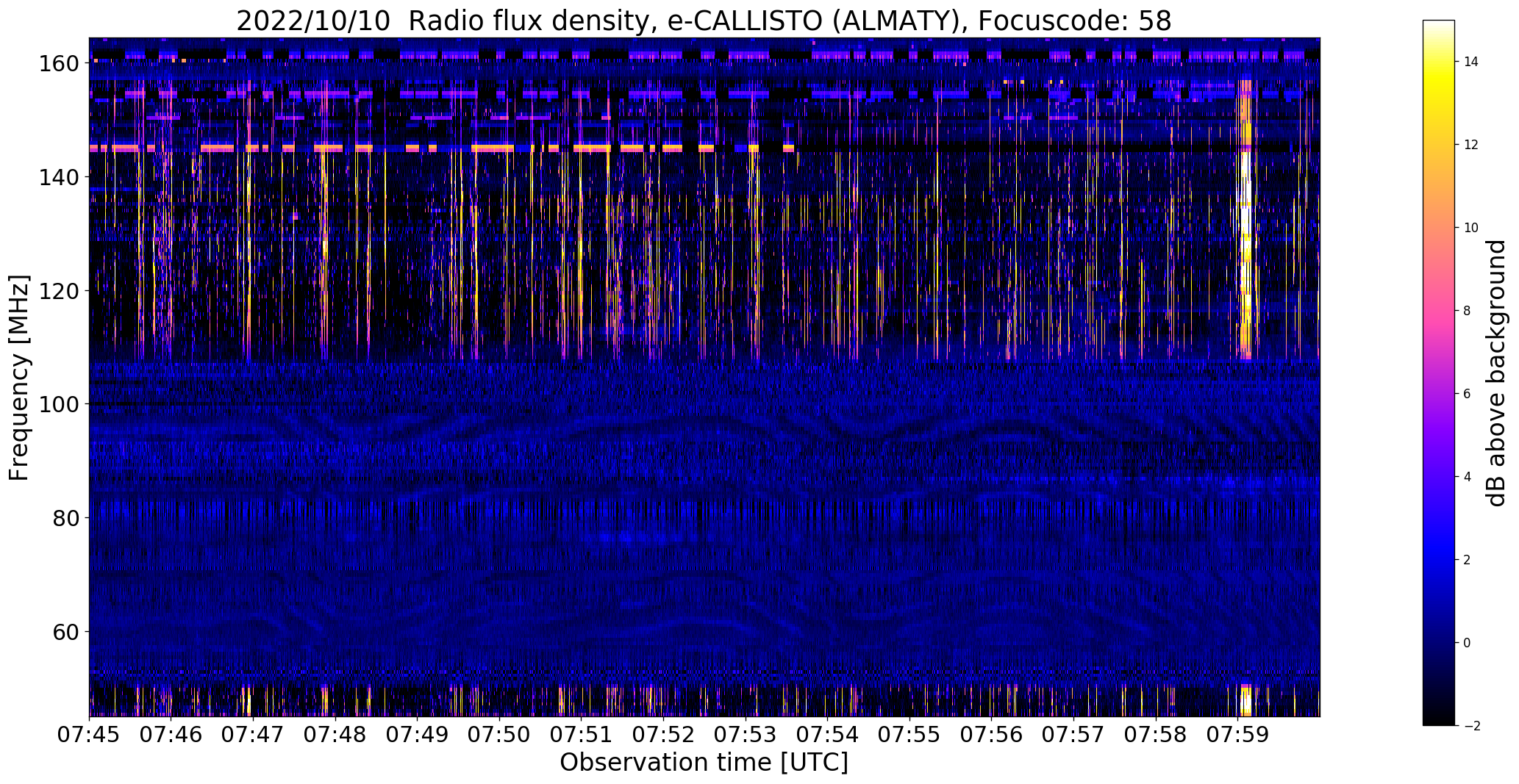The height and width of the screenshot is (784, 1519).
Task: Click the colorbar tick label 12
Action: coord(1471,145)
